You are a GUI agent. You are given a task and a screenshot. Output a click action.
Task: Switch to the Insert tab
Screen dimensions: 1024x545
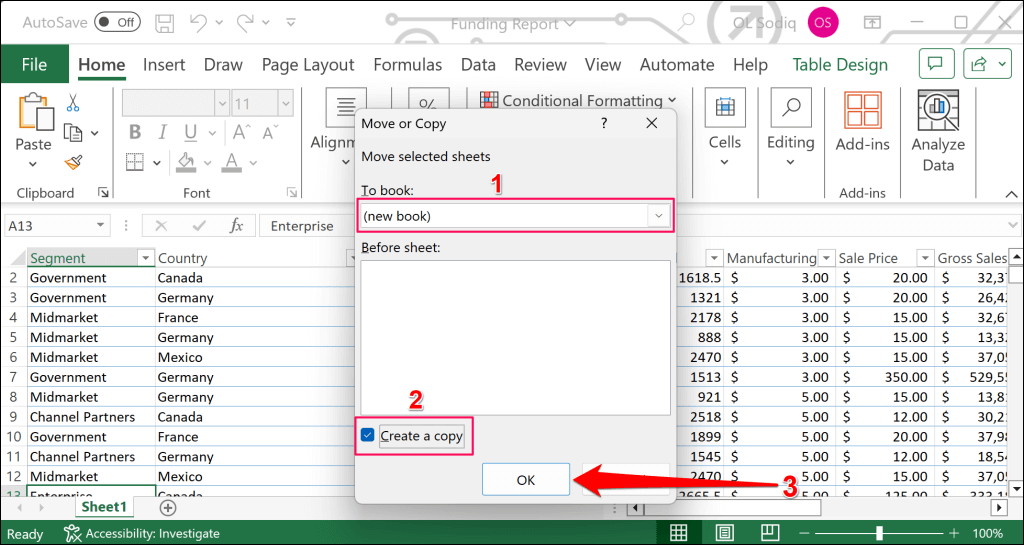point(164,65)
